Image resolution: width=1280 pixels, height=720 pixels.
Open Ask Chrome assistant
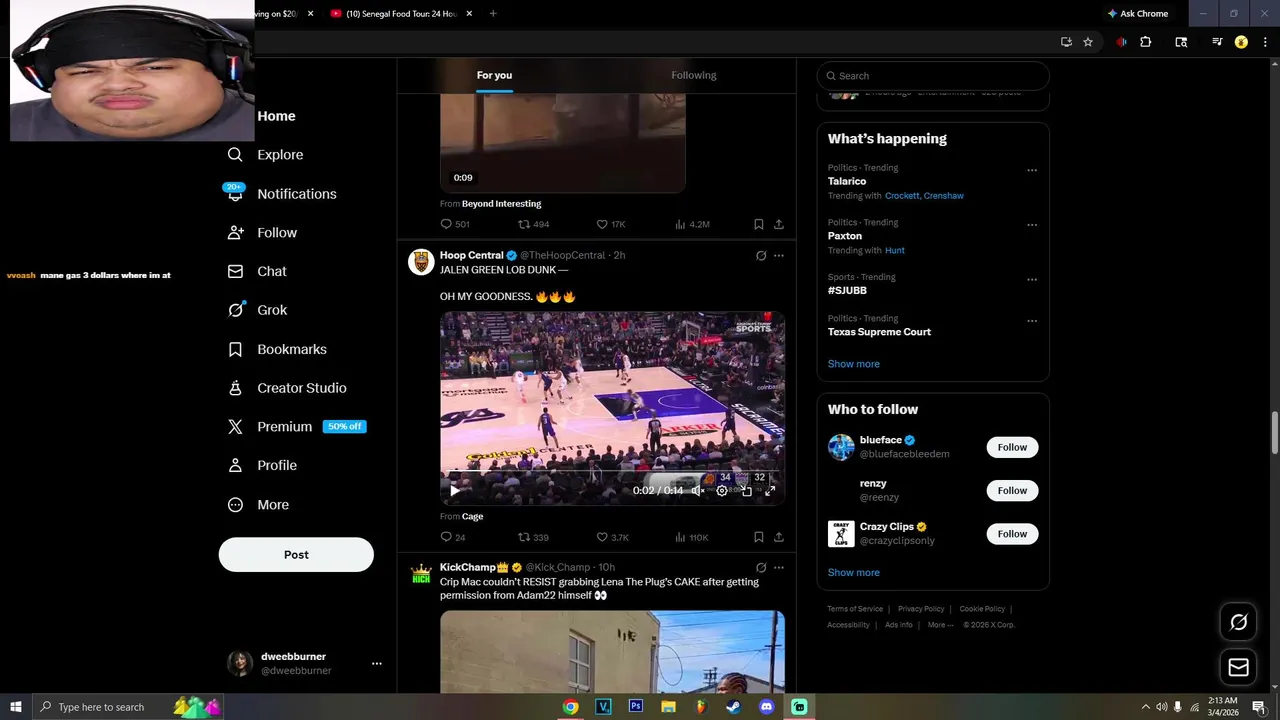click(x=1138, y=14)
